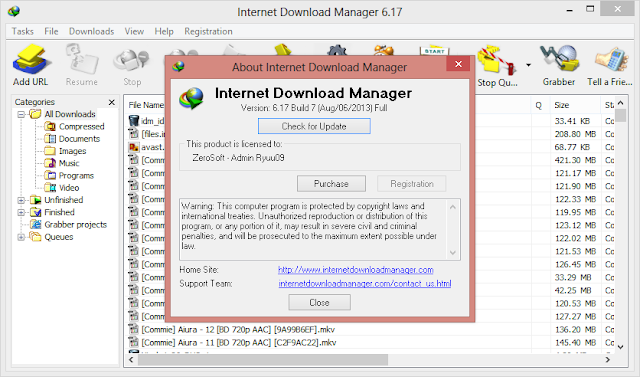Click the licensed-to ZeroSoft name text
The image size is (640, 377).
(x=238, y=158)
